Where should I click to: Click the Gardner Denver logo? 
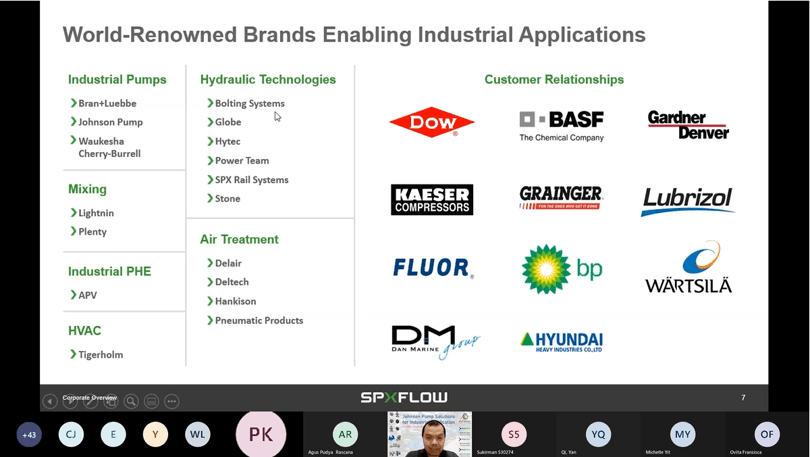(688, 125)
